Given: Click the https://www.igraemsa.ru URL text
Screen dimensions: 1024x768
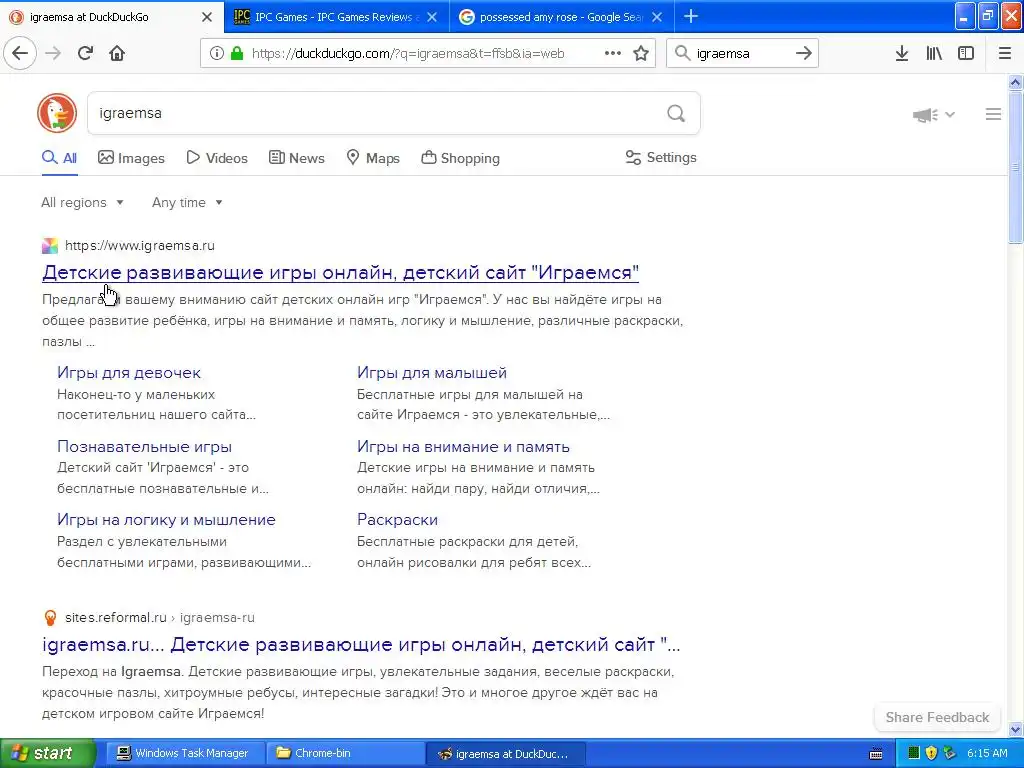Looking at the screenshot, I should tap(140, 246).
